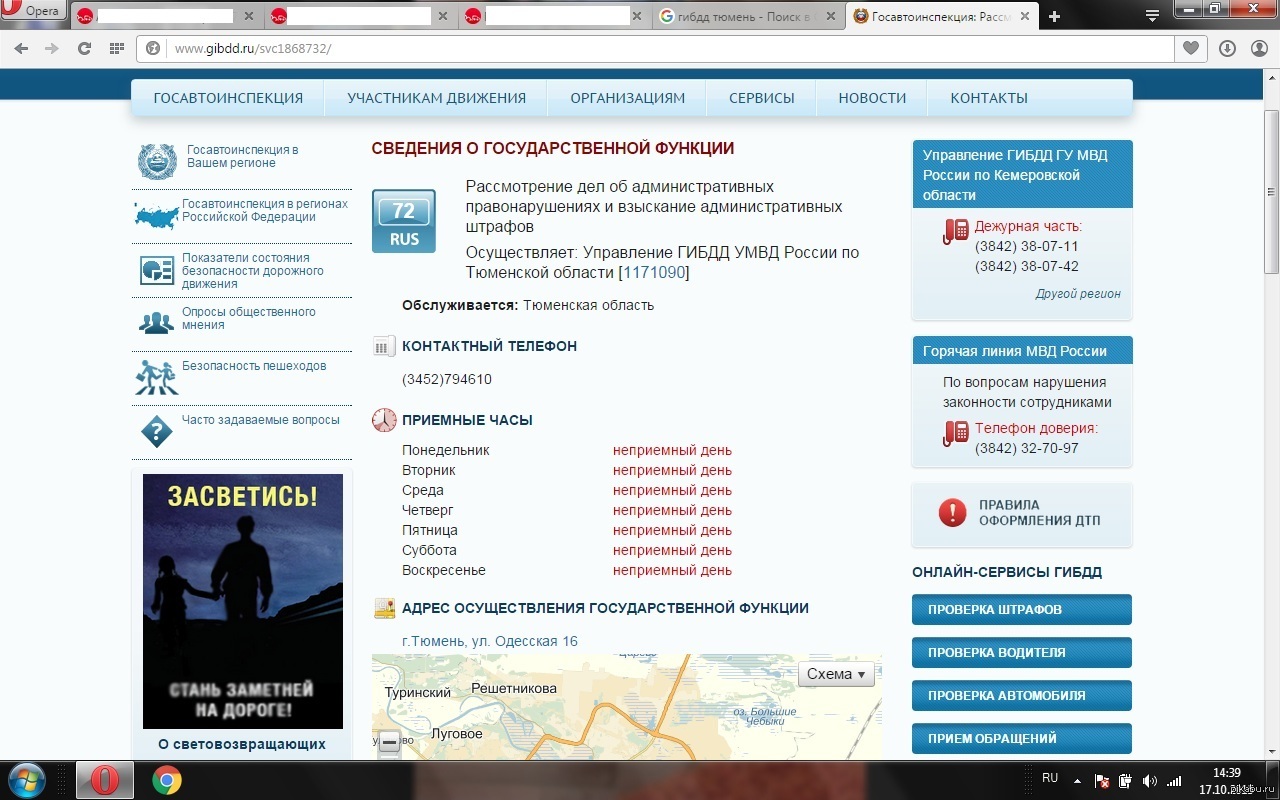Screen dimensions: 1280x800
Task: Open the 14:39 system tray clock
Action: pos(1227,773)
